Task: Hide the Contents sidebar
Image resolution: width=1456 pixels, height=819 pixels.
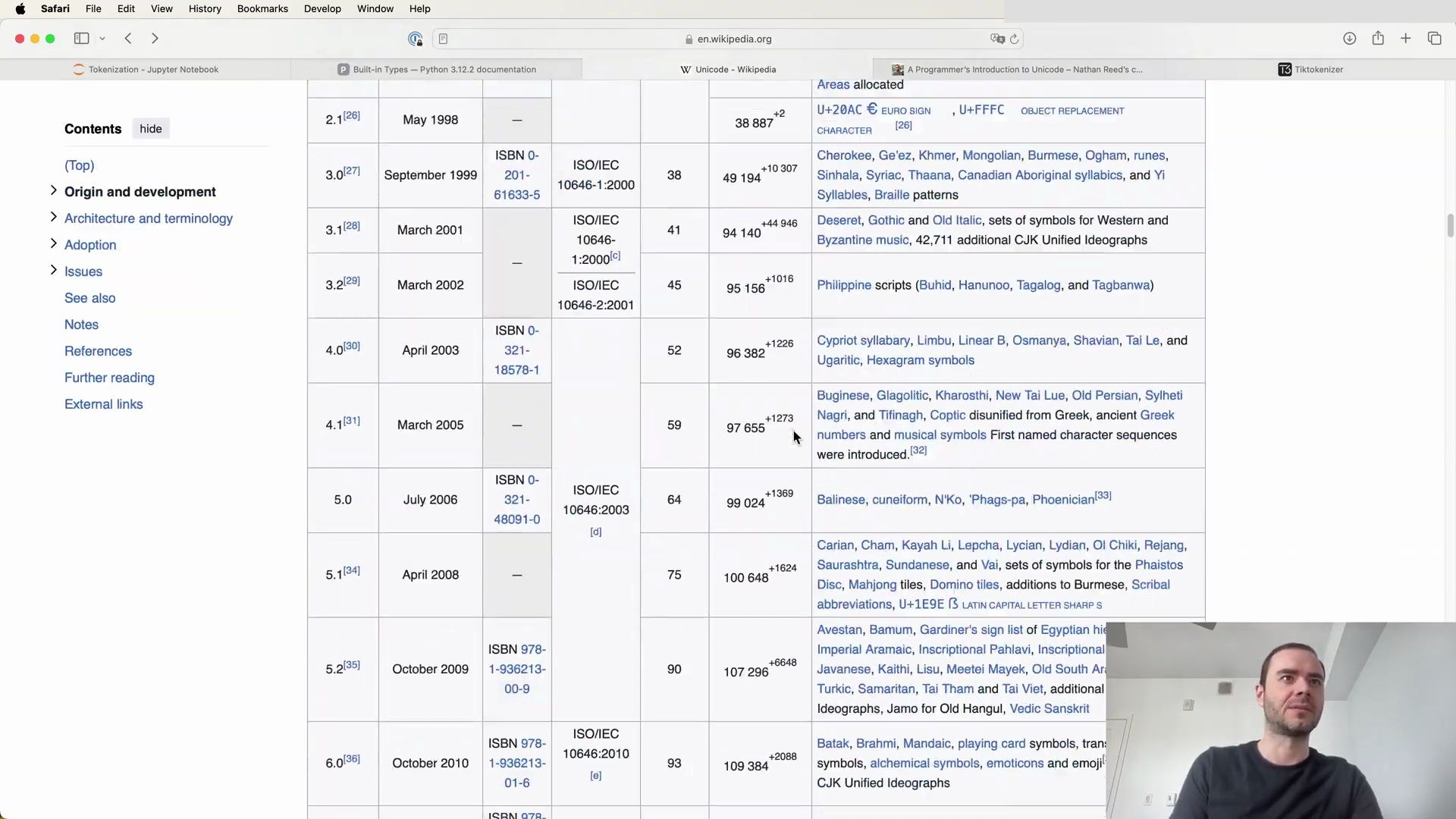Action: tap(151, 129)
